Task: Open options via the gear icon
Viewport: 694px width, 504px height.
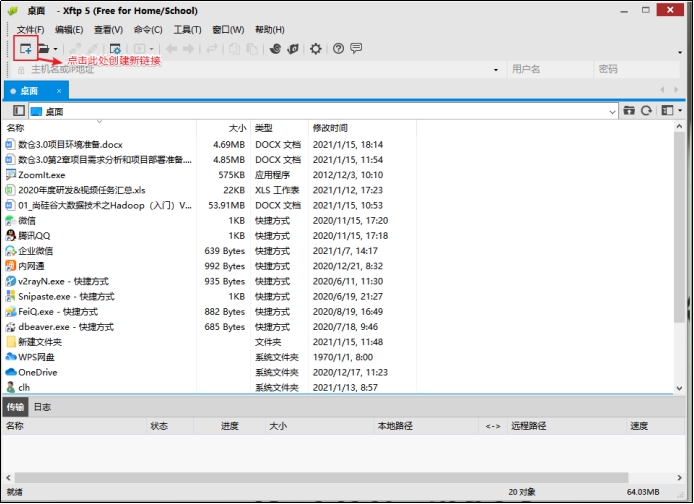Action: (316, 49)
